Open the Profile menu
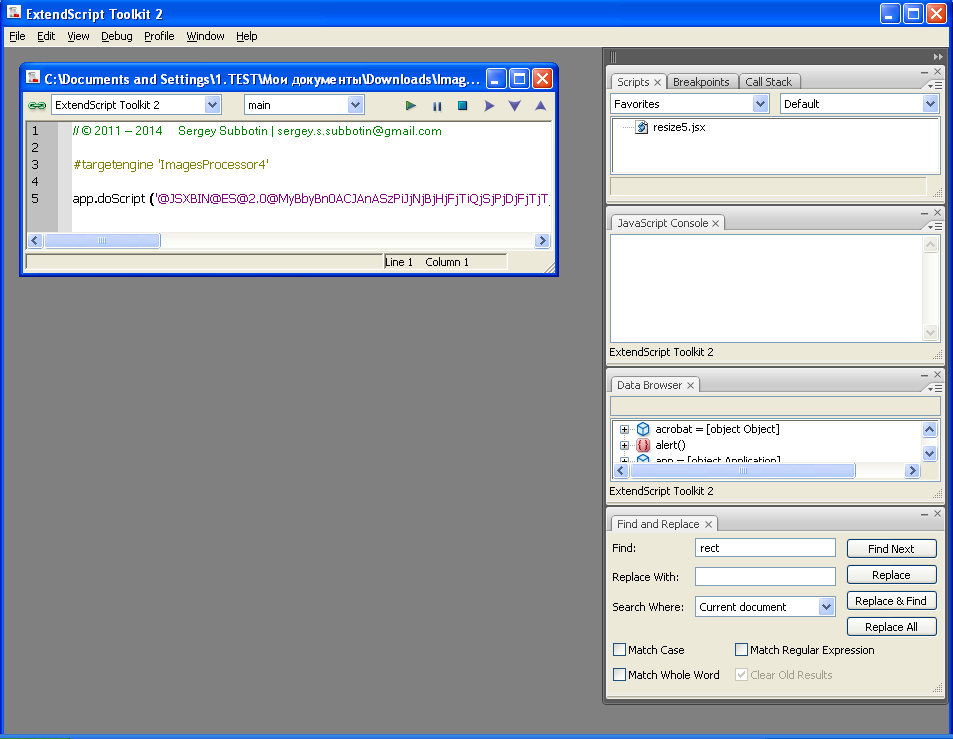This screenshot has height=739, width=953. [159, 36]
